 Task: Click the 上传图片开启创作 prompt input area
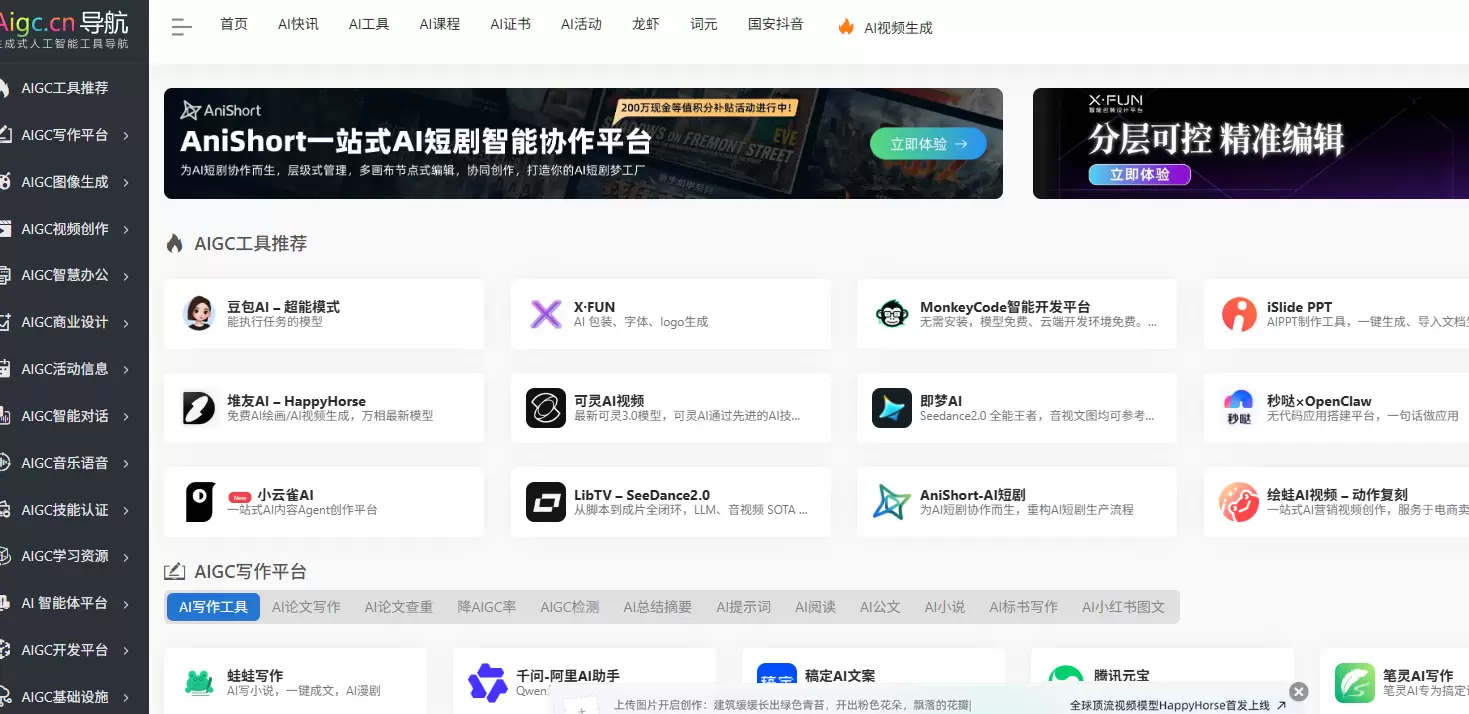click(x=791, y=705)
